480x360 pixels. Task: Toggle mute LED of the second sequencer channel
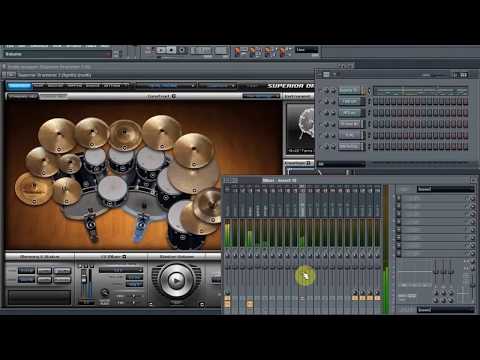pyautogui.click(x=321, y=102)
